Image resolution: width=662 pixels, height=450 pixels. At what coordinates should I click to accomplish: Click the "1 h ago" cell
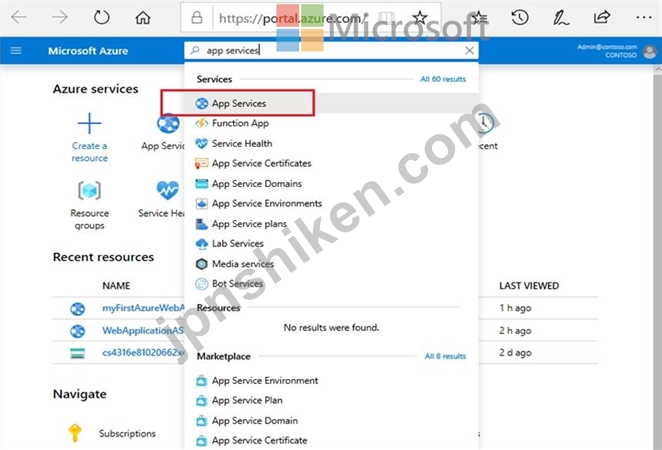click(515, 308)
